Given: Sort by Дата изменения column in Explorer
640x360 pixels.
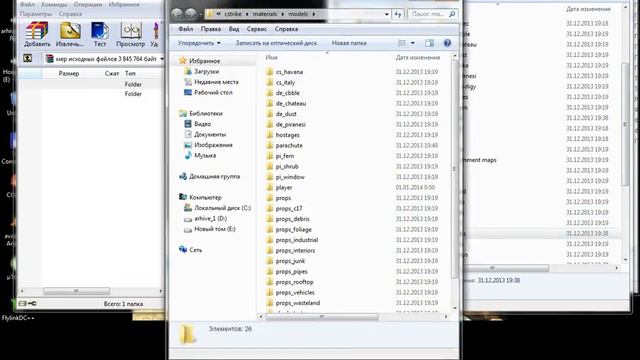Looking at the screenshot, I should 418,58.
